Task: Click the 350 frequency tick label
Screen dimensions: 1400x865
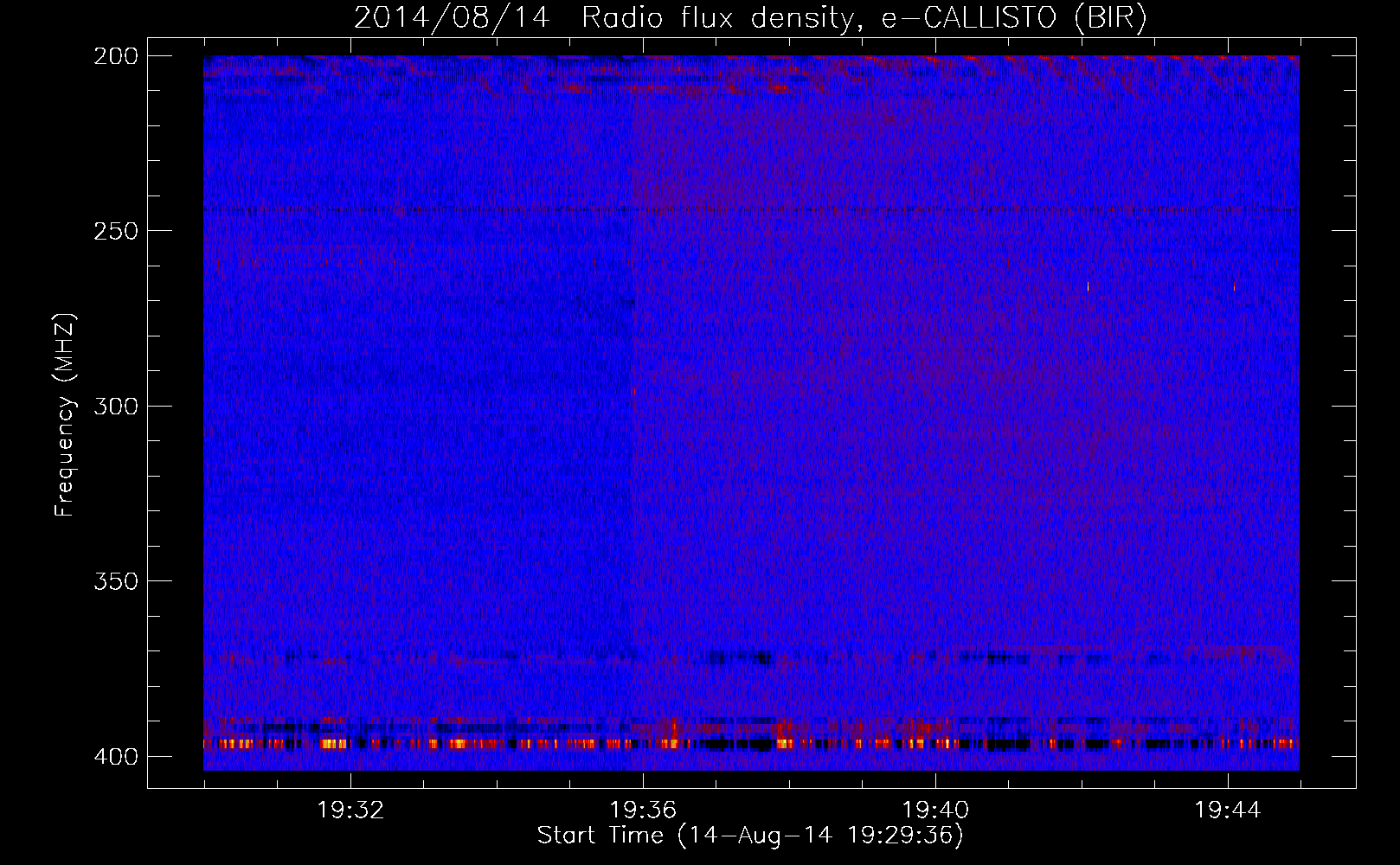Action: coord(115,581)
